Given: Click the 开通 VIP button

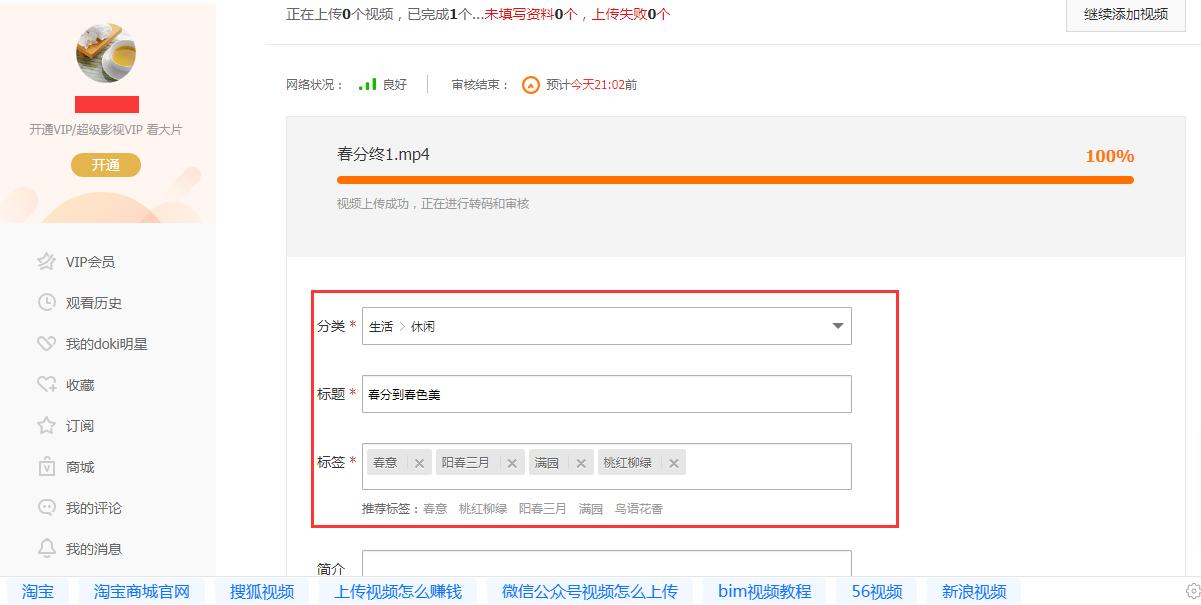Looking at the screenshot, I should [105, 165].
